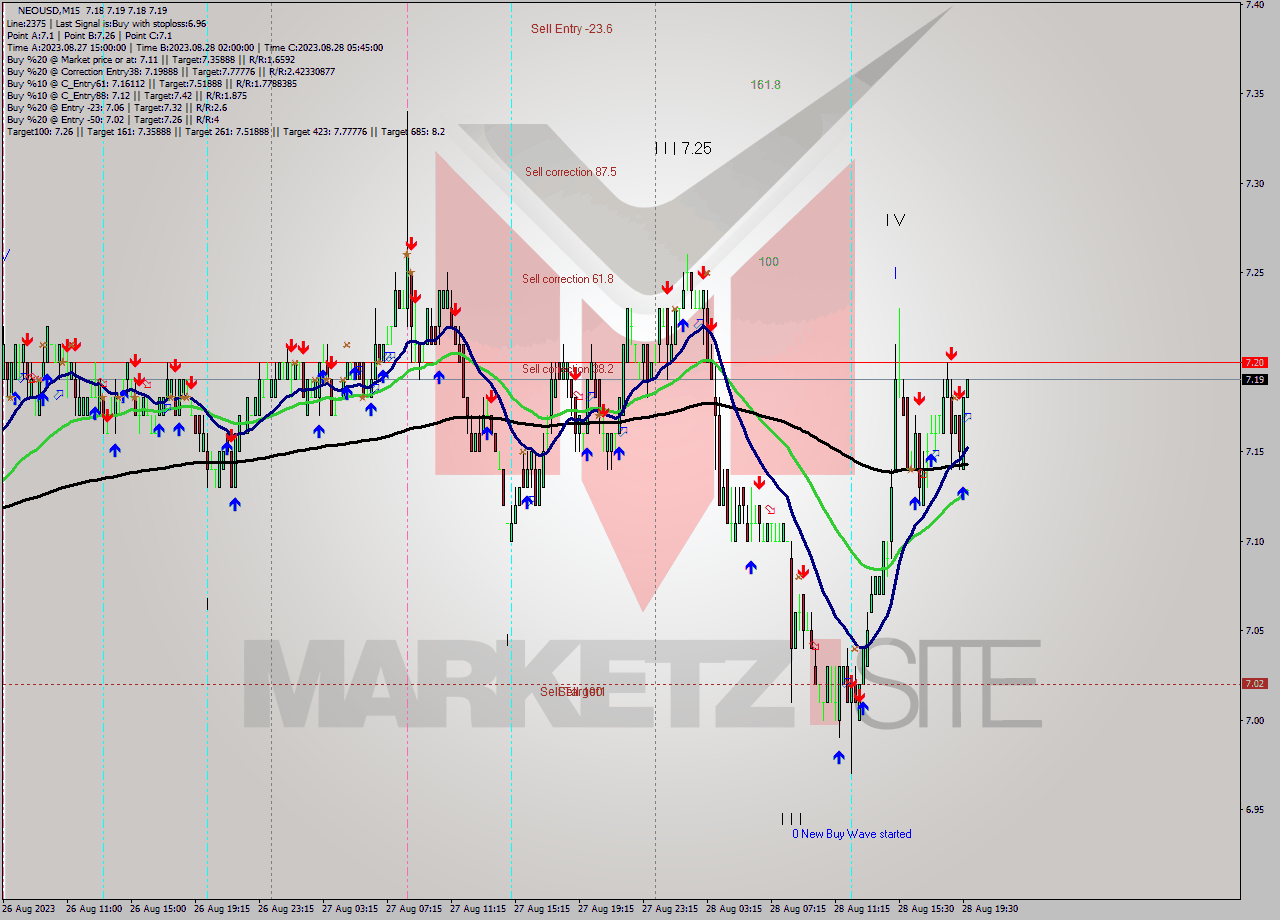Click the '27 Aug 03:15' time axis label
The width and height of the screenshot is (1280, 920).
(350, 909)
